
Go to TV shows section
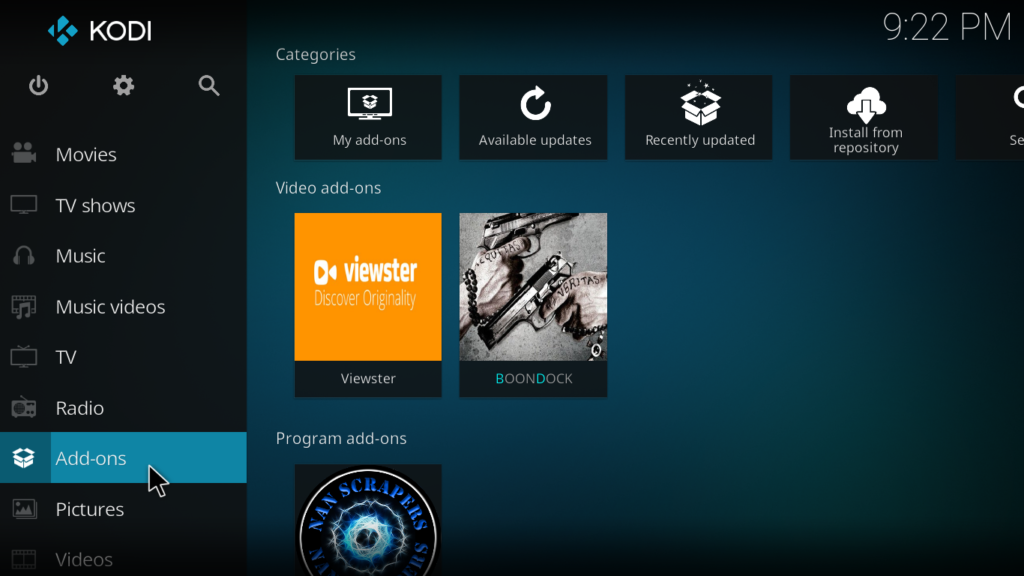coord(95,206)
